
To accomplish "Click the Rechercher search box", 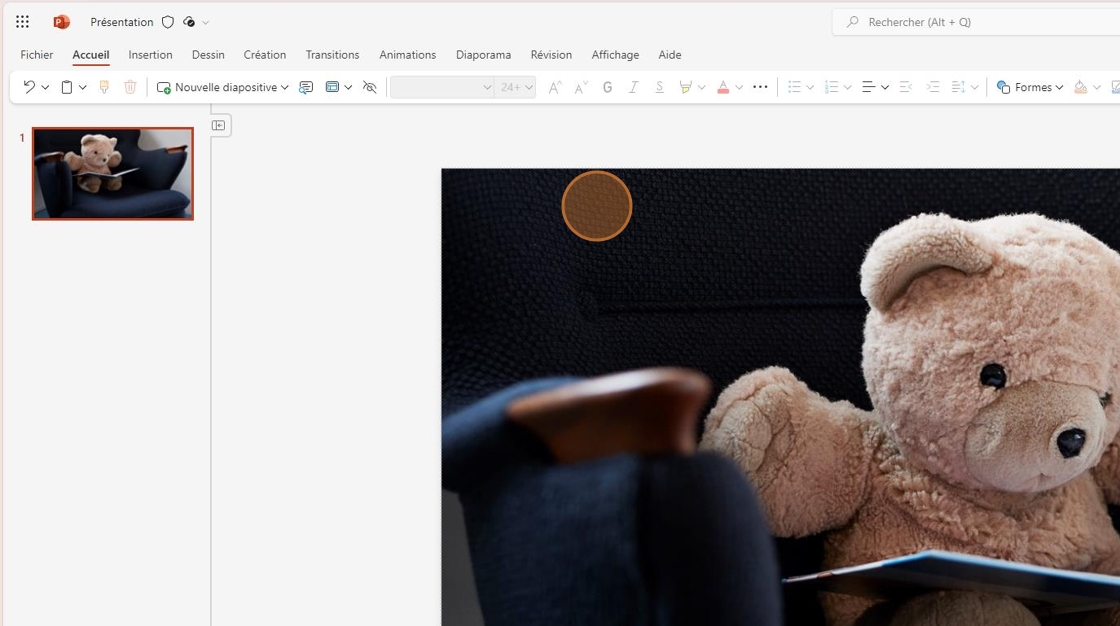I will coord(976,22).
